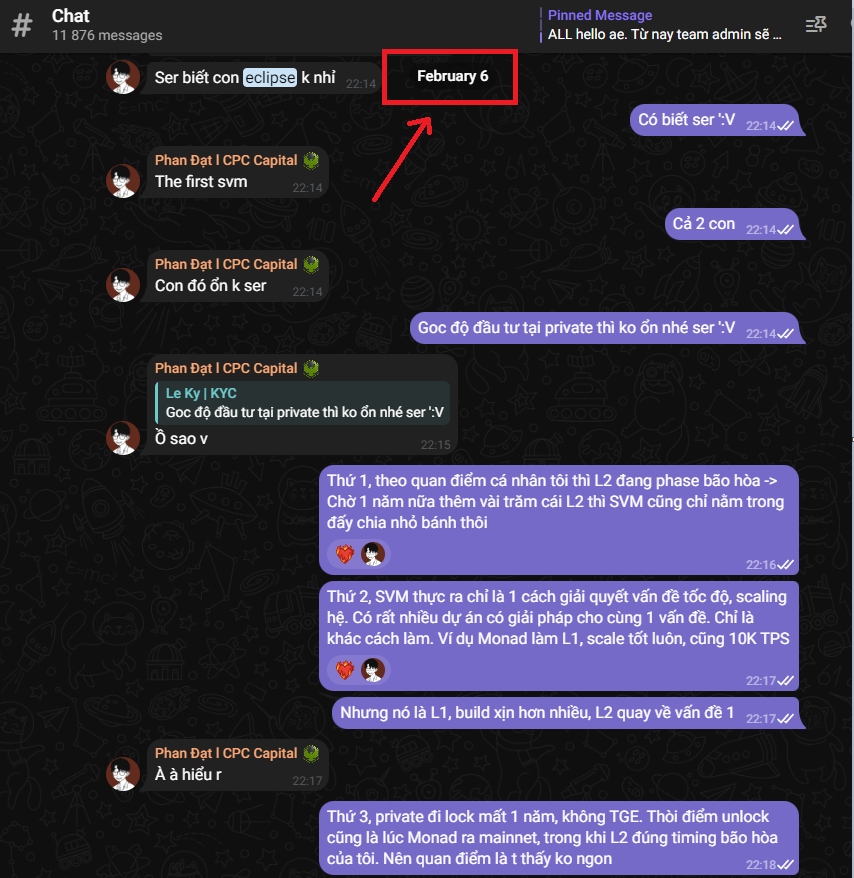Open the pinned messages list icon
The width and height of the screenshot is (854, 878).
(816, 25)
